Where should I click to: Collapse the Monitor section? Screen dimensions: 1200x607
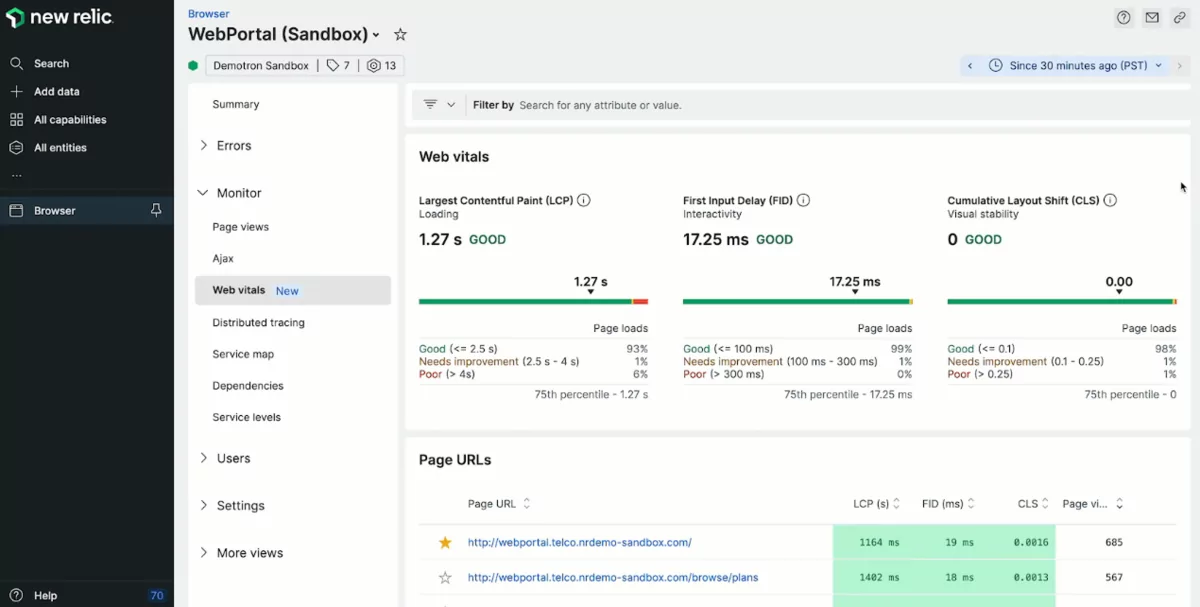231,193
